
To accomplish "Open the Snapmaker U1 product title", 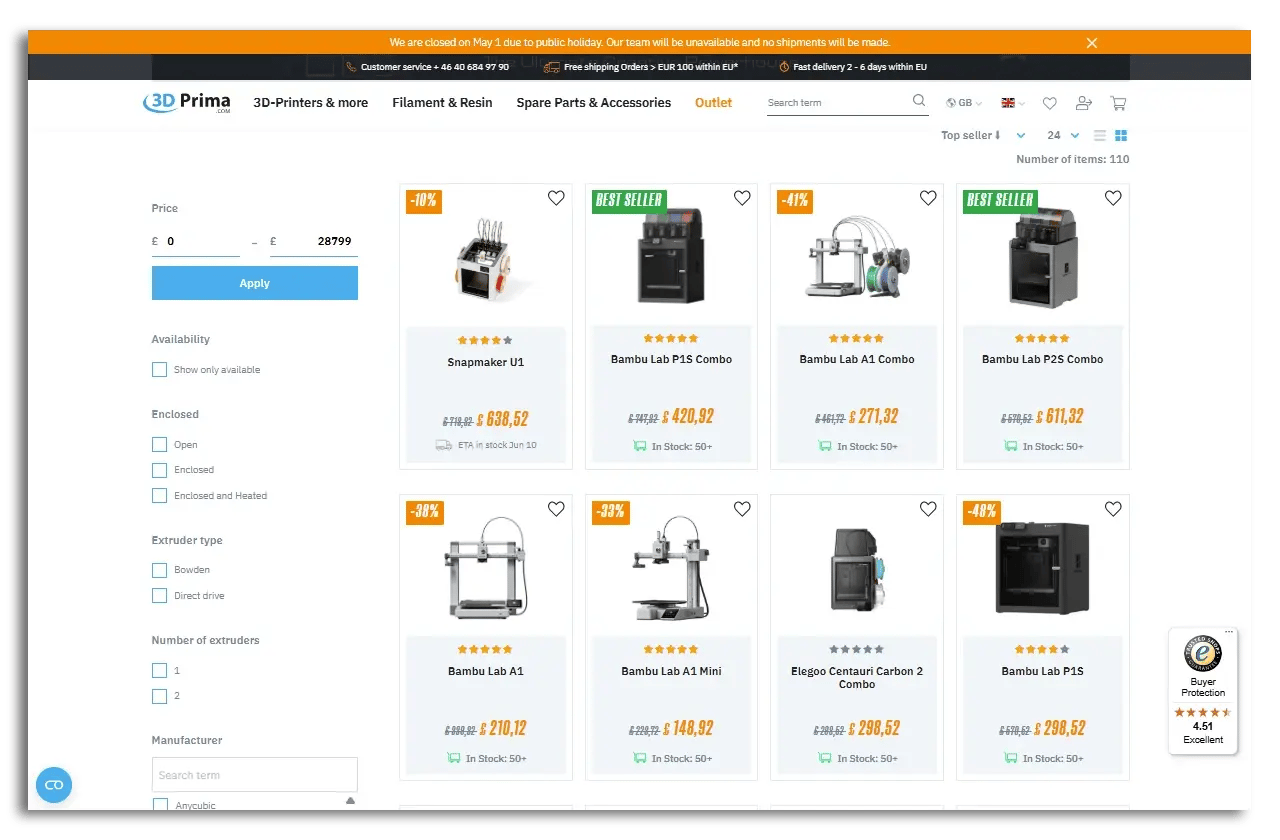I will click(486, 362).
